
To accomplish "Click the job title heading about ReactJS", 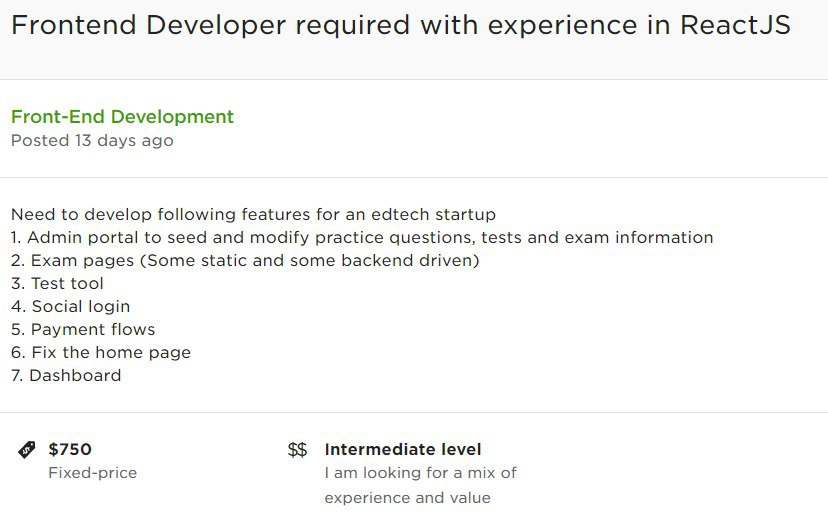I will click(401, 25).
